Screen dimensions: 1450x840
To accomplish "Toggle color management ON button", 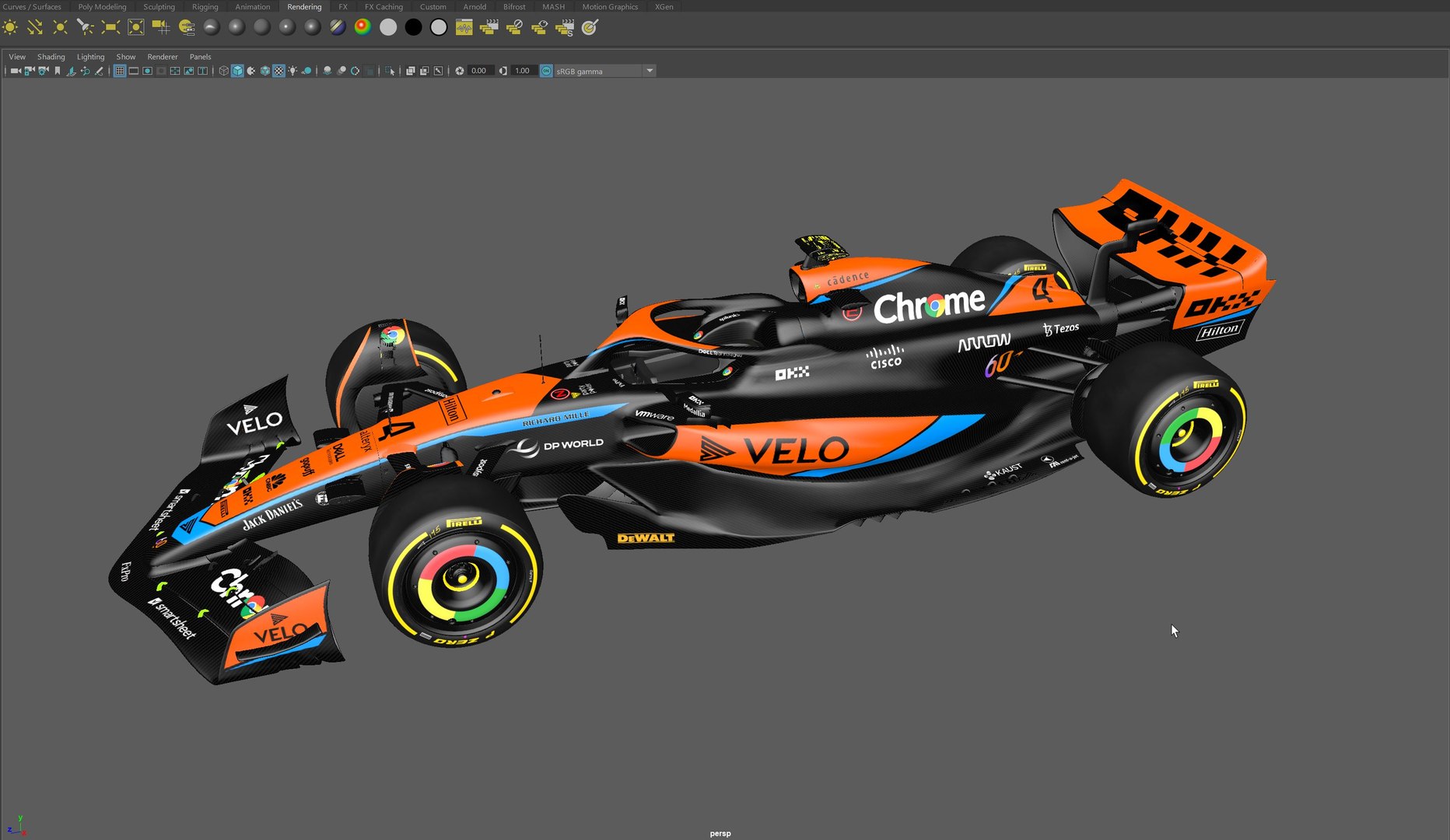I will [546, 71].
